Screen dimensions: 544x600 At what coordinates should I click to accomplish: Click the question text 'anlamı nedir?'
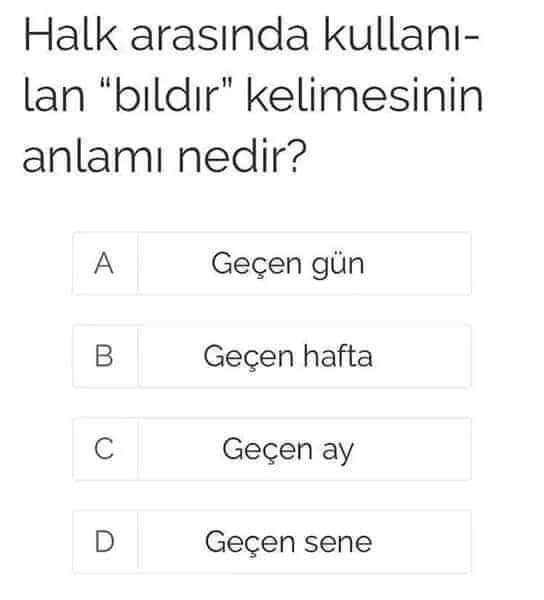(x=165, y=157)
